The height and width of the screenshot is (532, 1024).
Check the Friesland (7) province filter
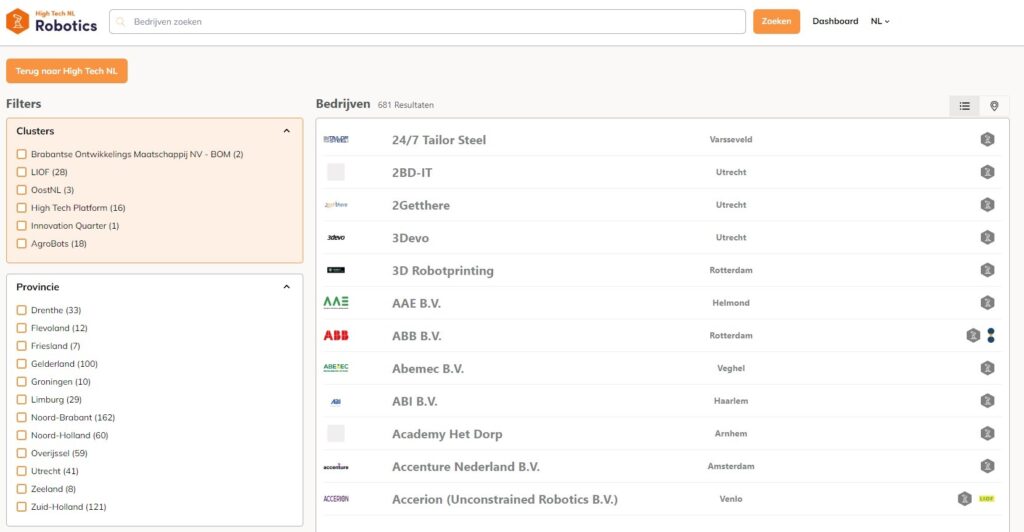[22, 346]
